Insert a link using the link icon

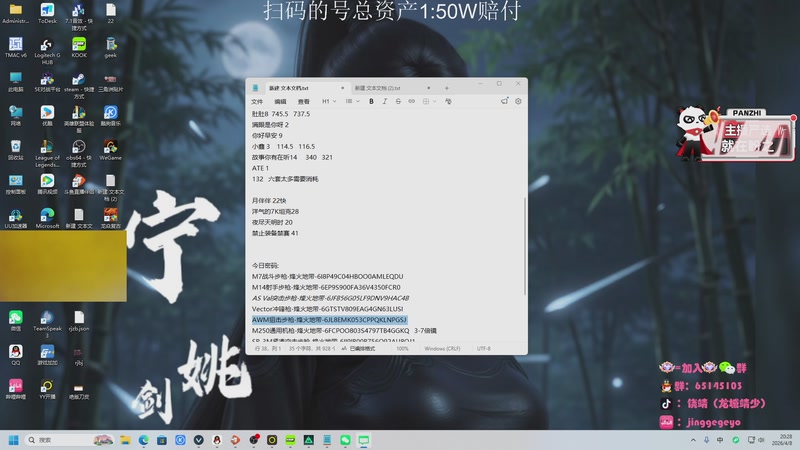[411, 102]
